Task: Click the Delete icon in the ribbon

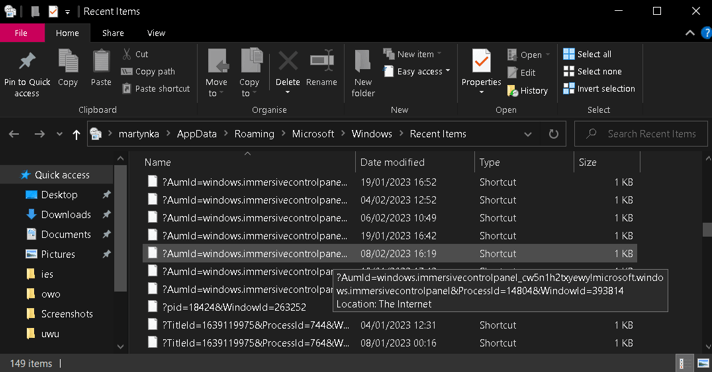Action: point(288,61)
